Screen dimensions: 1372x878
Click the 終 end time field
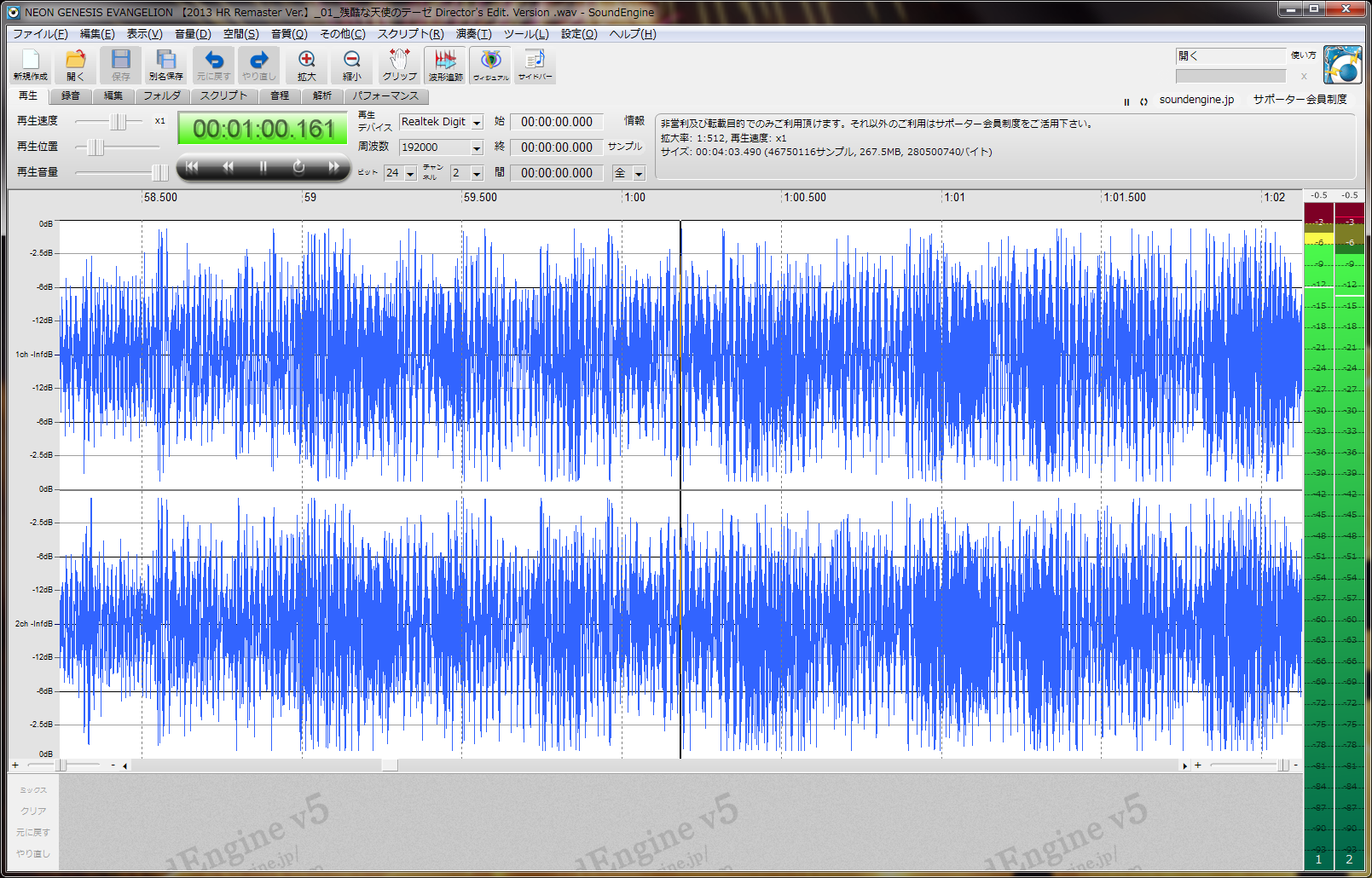coord(557,147)
